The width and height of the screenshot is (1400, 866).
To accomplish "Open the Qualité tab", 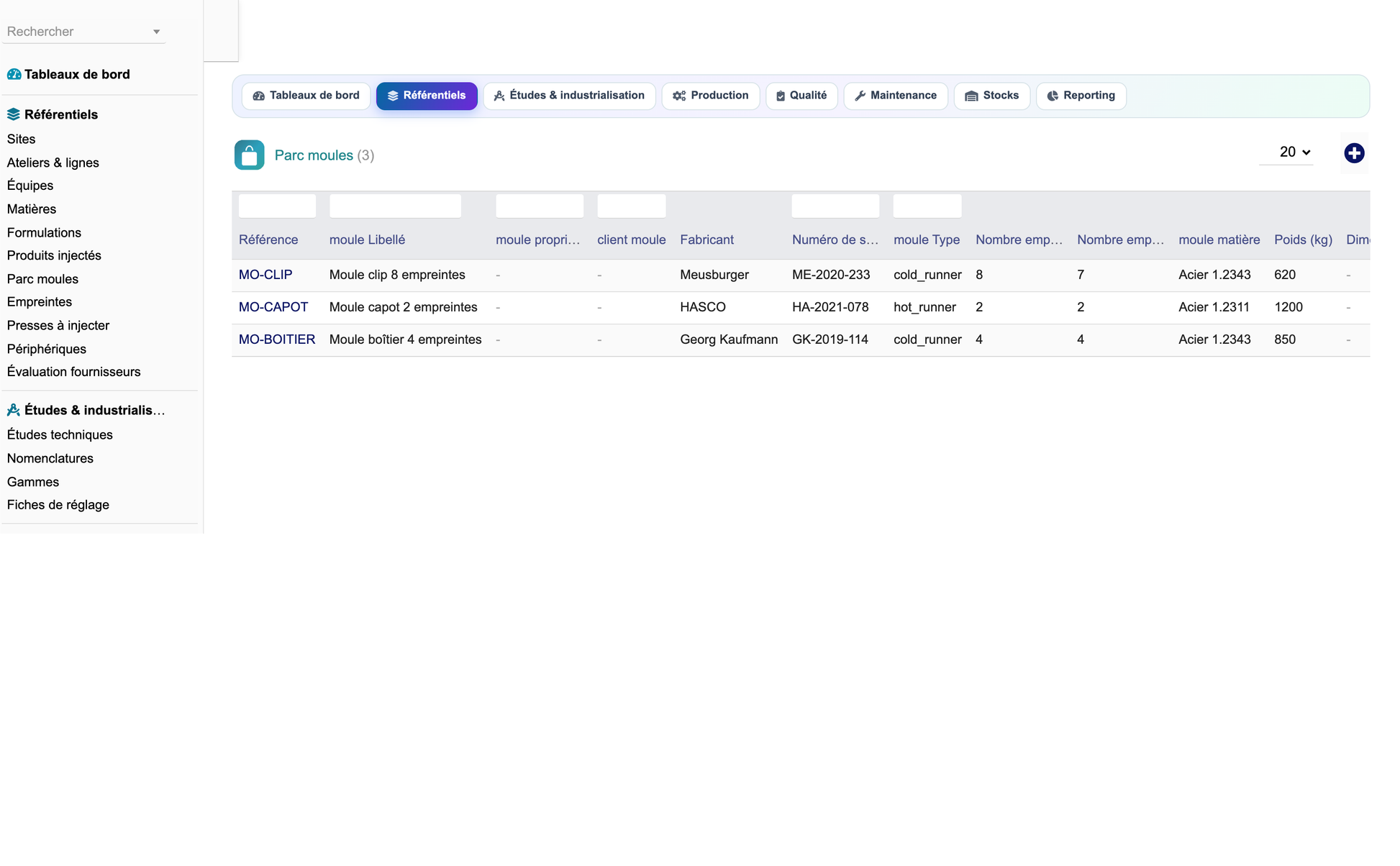I will coord(801,96).
